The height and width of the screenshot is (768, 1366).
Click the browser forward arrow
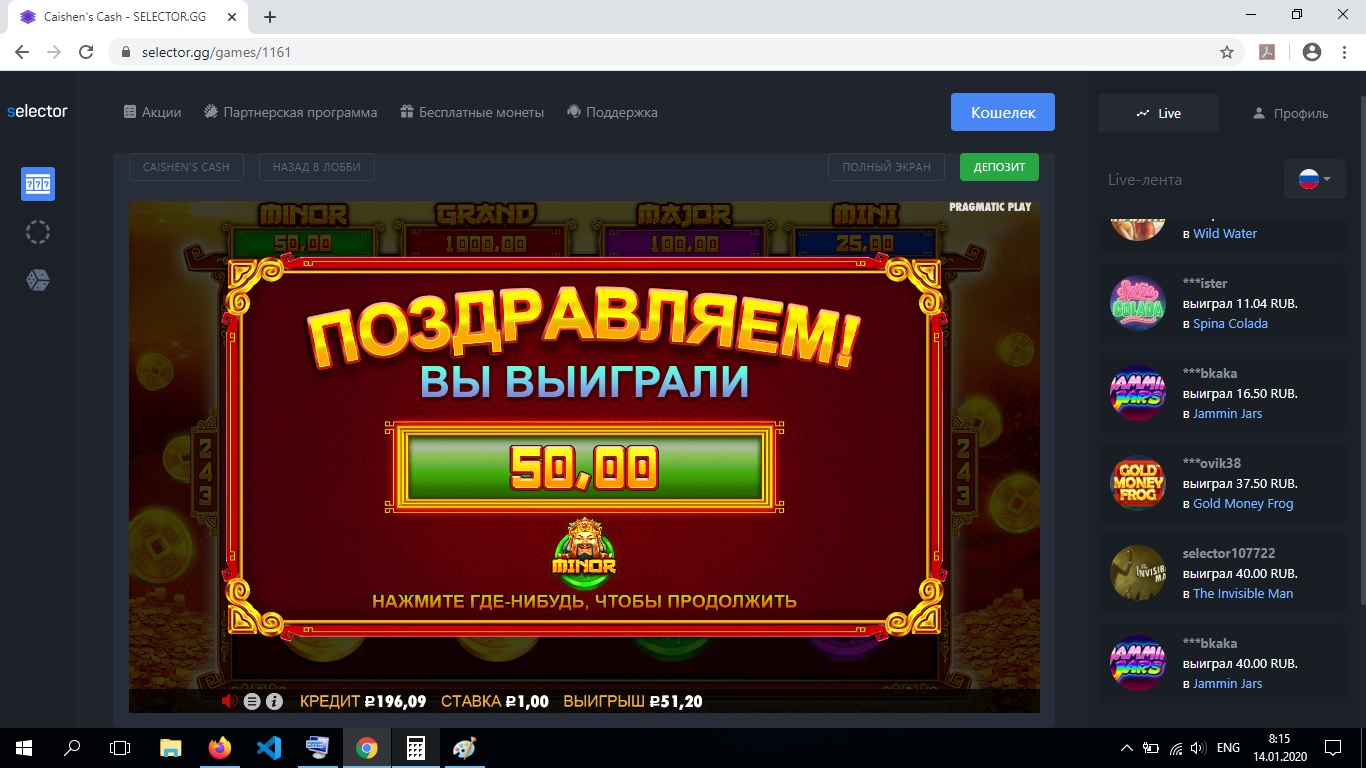click(x=54, y=52)
